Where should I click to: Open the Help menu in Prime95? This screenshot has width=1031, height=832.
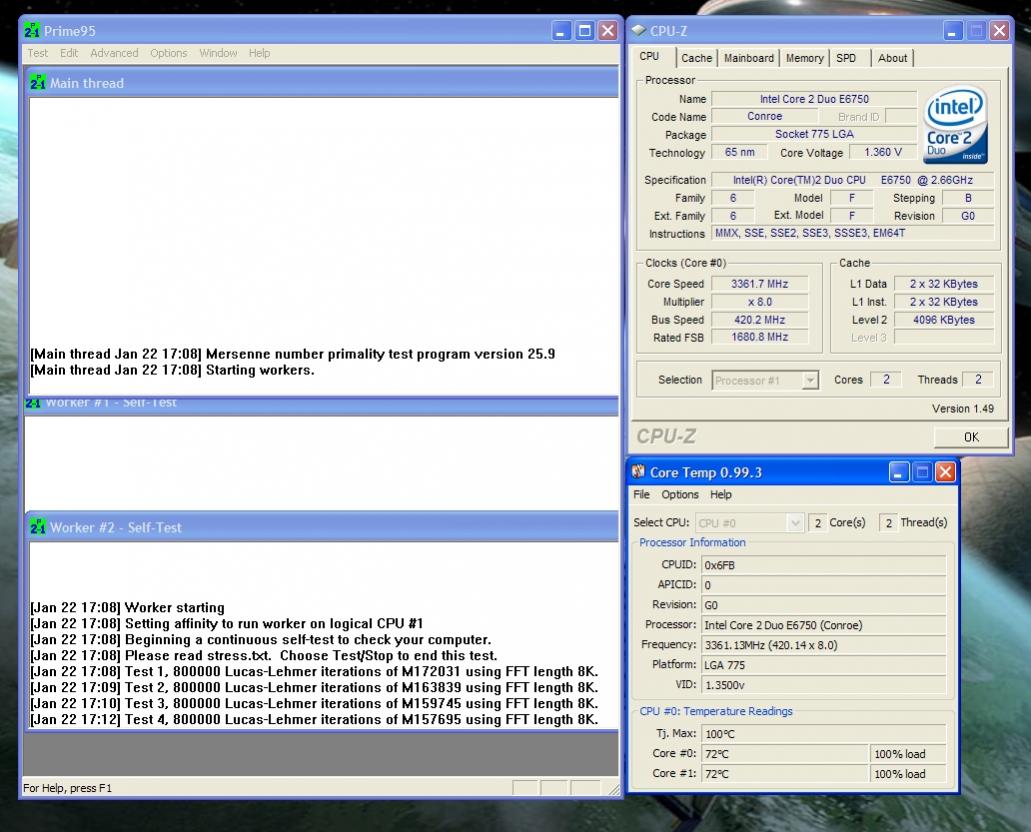coord(259,53)
